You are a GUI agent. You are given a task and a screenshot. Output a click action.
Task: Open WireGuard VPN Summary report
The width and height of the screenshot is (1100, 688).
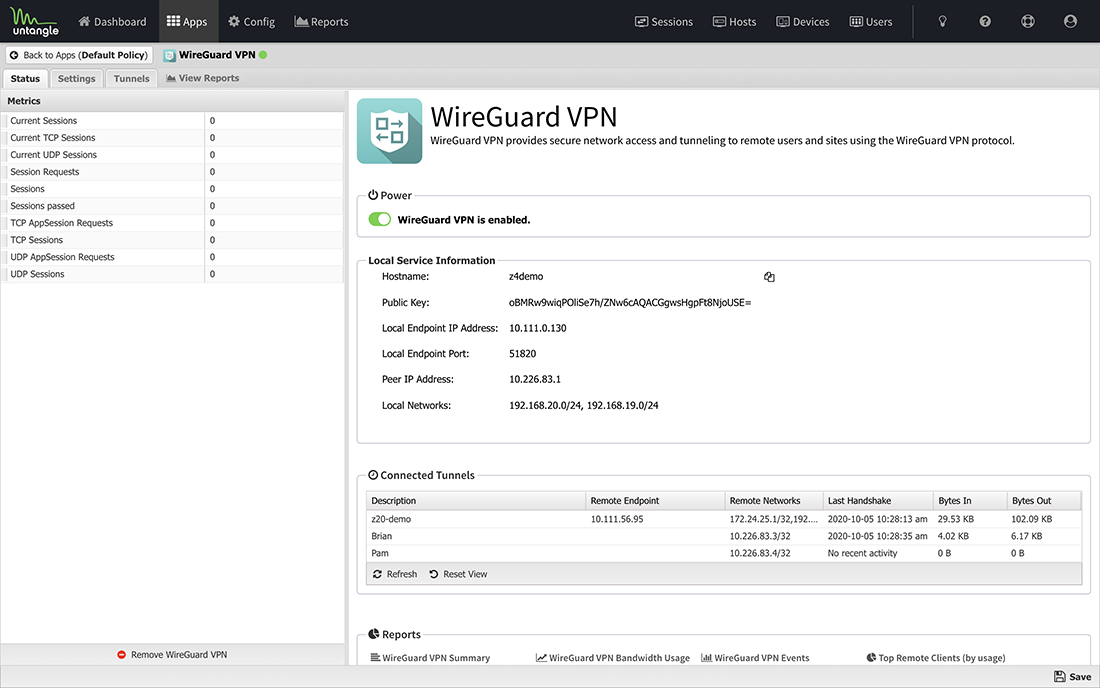[x=430, y=658]
